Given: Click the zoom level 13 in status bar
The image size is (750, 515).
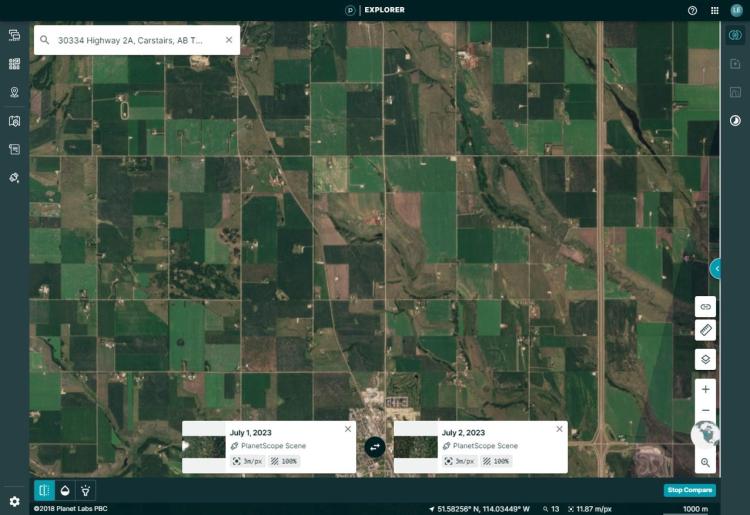Looking at the screenshot, I should pyautogui.click(x=551, y=509).
